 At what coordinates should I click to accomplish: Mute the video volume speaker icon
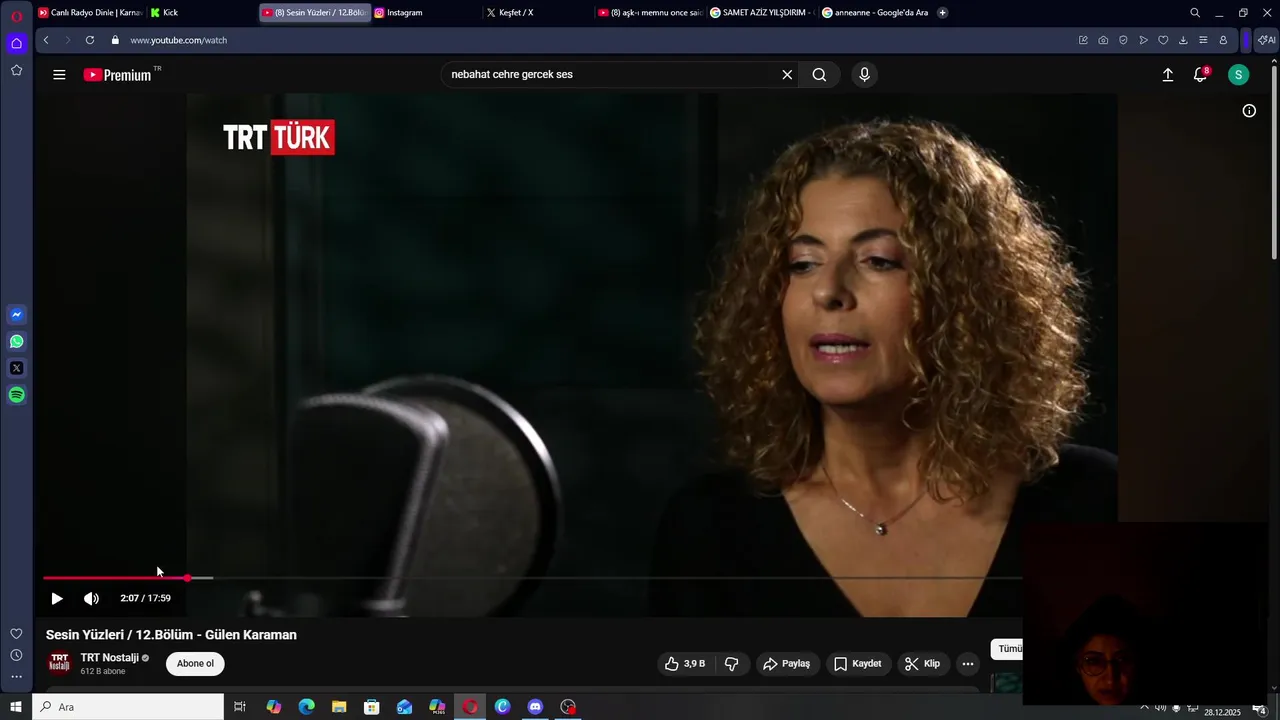91,598
